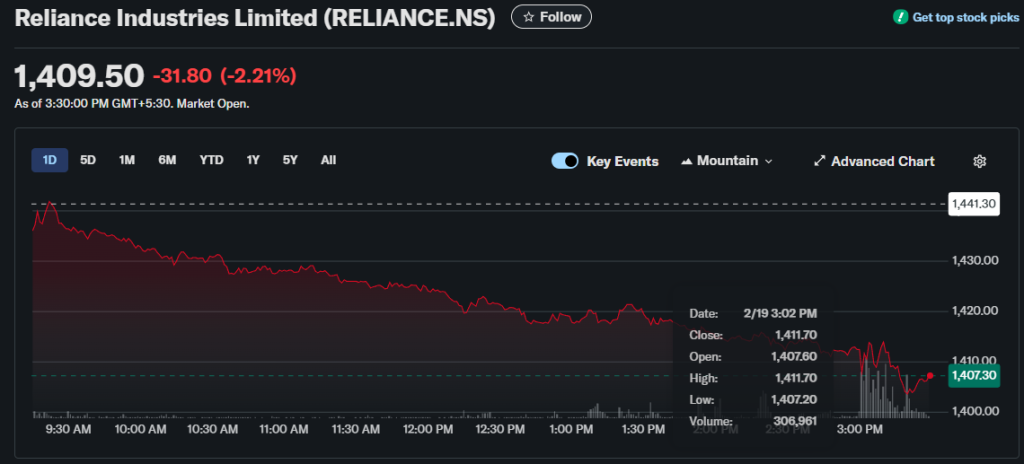Open the Advanced Chart view
Screen dimensions: 1024x464
point(874,161)
